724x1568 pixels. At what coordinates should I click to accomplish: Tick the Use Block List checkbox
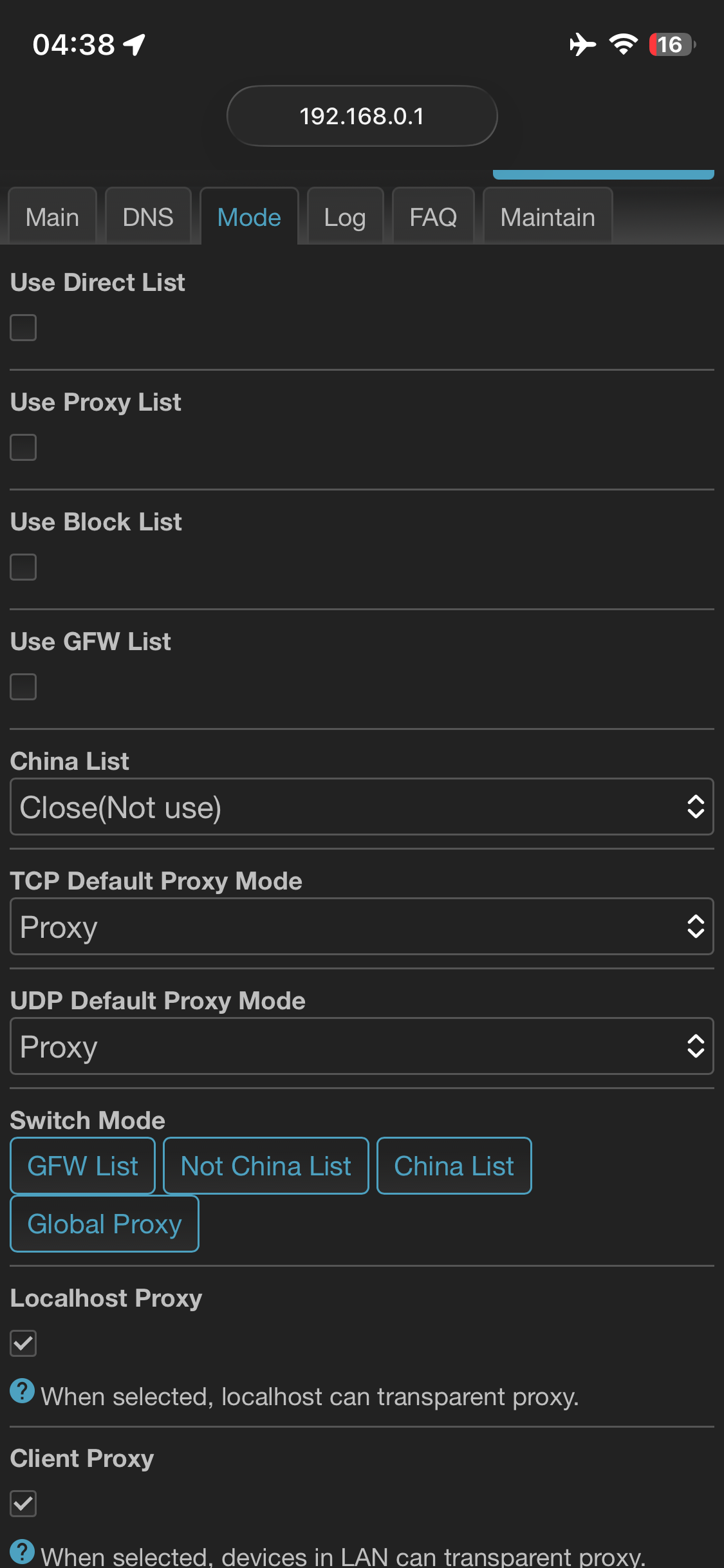[23, 567]
